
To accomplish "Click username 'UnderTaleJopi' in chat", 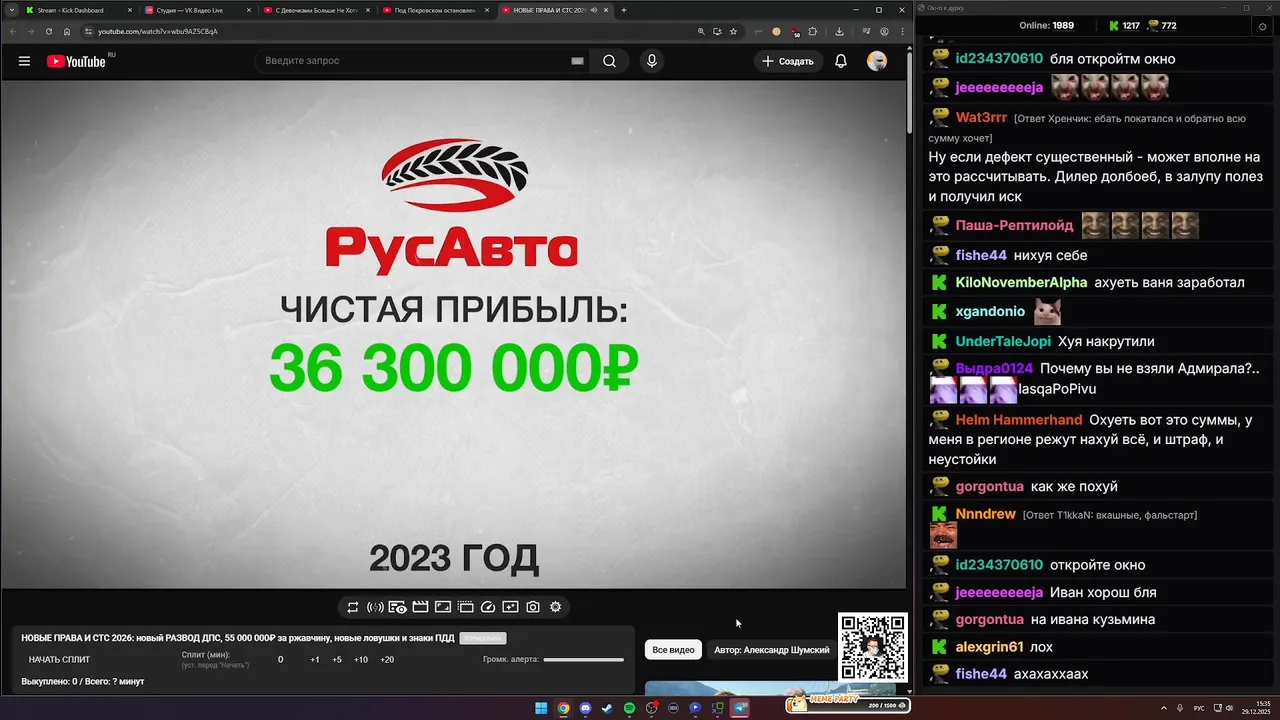I will tap(1003, 342).
